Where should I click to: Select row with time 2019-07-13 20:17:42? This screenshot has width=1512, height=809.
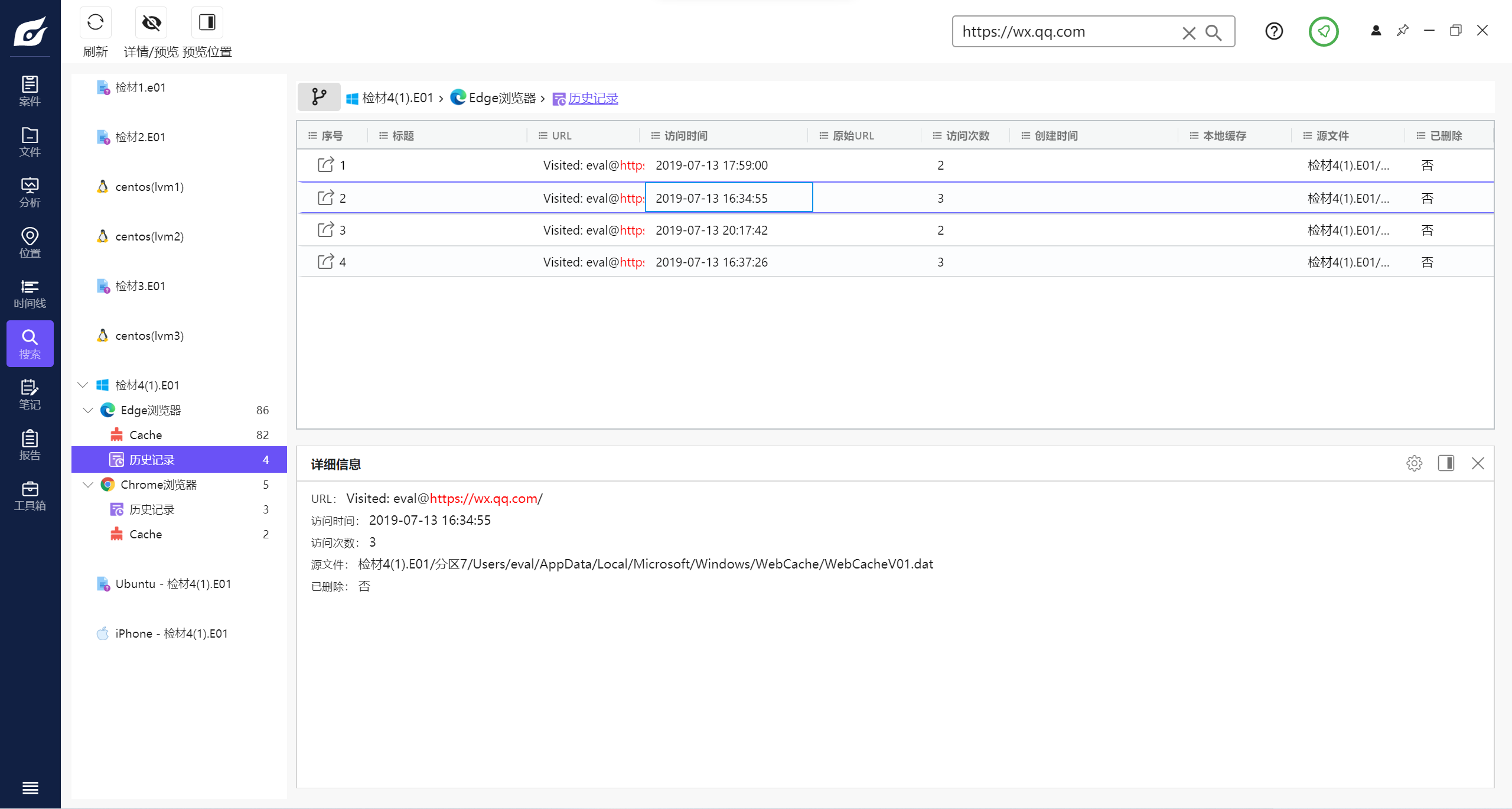click(895, 230)
